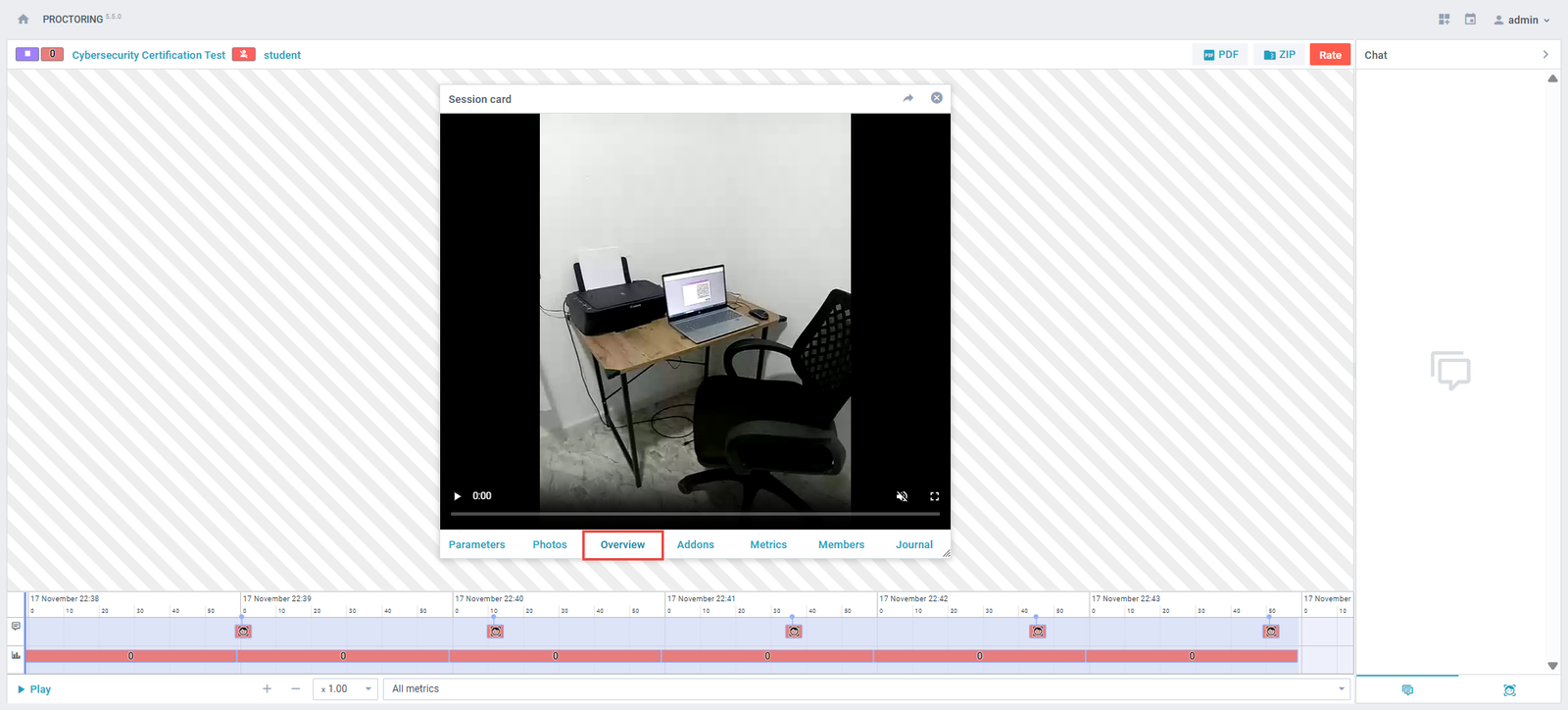The height and width of the screenshot is (710, 1568).
Task: Click the purple session status badge
Action: click(x=27, y=54)
